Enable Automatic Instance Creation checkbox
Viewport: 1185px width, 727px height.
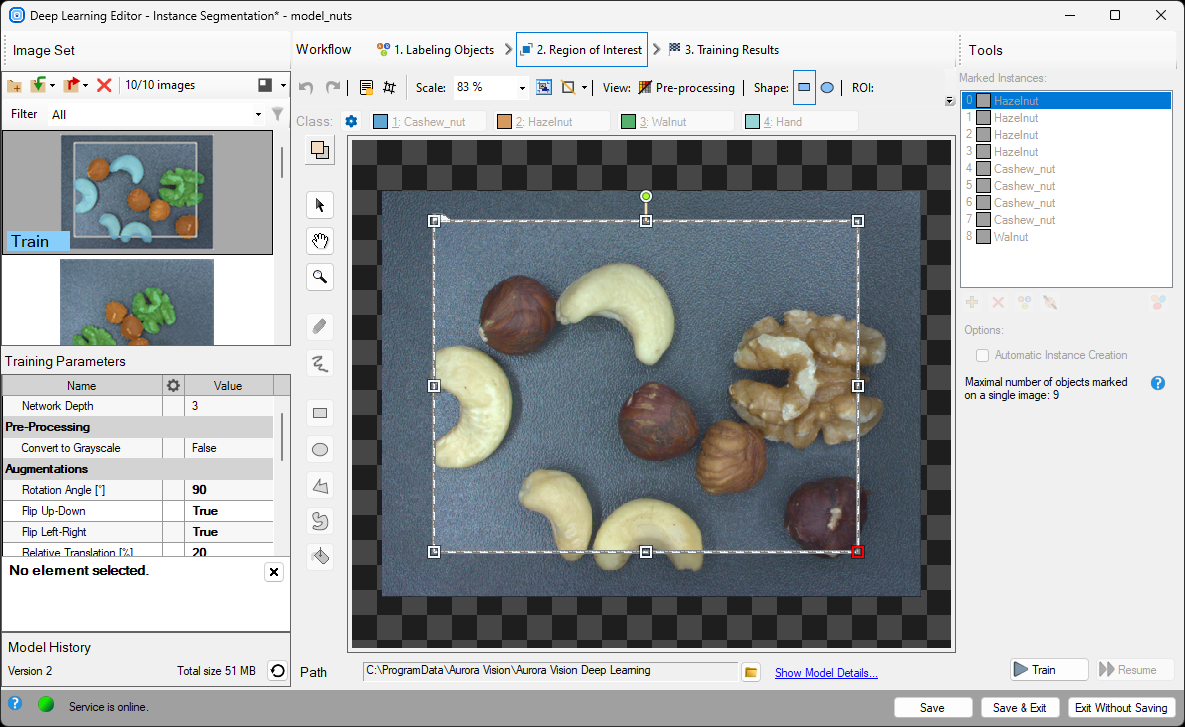tap(983, 355)
